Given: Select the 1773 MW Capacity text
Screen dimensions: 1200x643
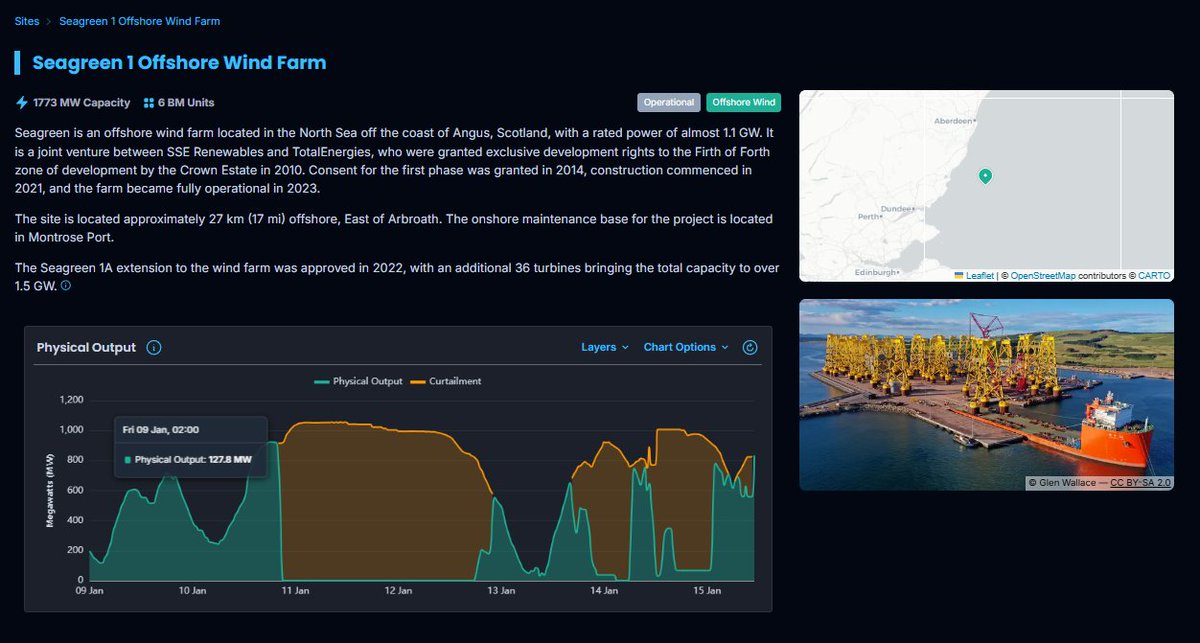Looking at the screenshot, I should [81, 103].
